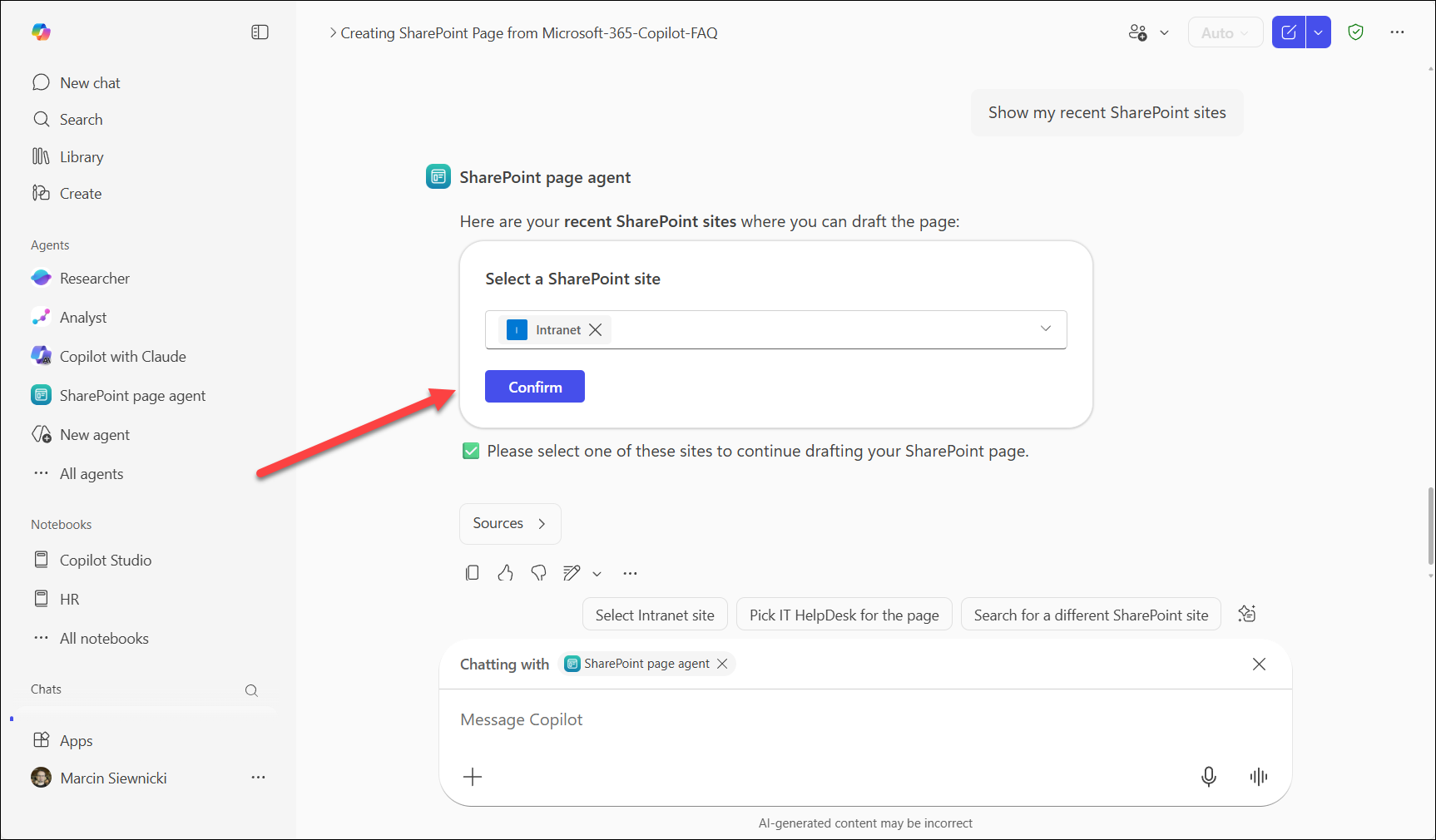Viewport: 1436px width, 840px height.
Task: Search chats using the magnifier icon
Action: click(251, 690)
